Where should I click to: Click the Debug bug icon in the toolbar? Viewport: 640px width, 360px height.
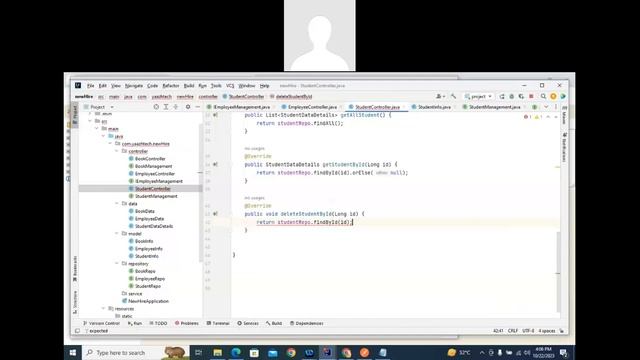(x=512, y=96)
